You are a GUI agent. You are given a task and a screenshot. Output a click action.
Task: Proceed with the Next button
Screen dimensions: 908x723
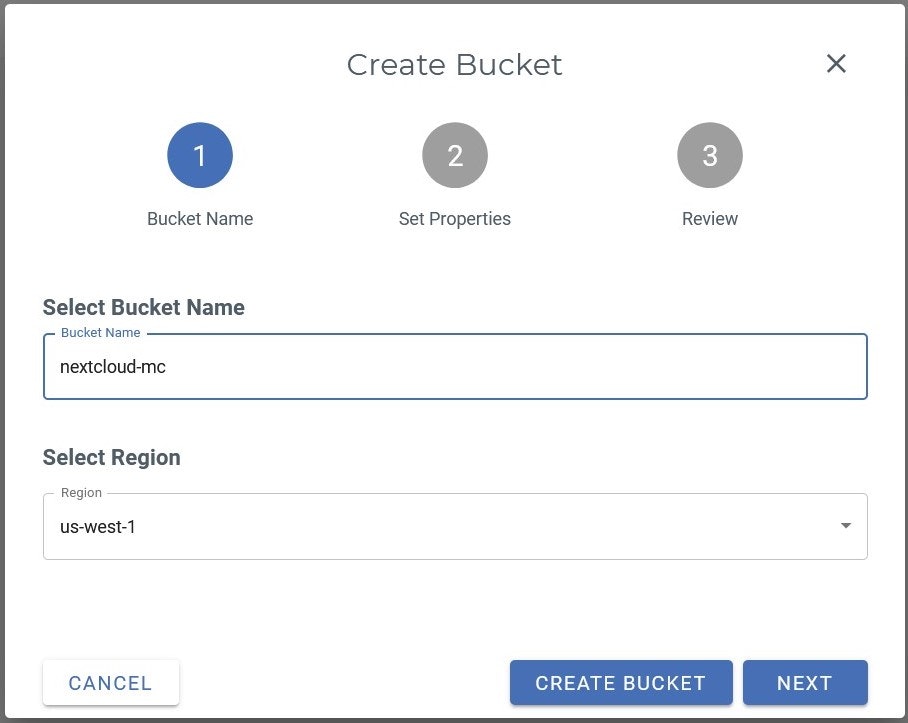coord(805,683)
